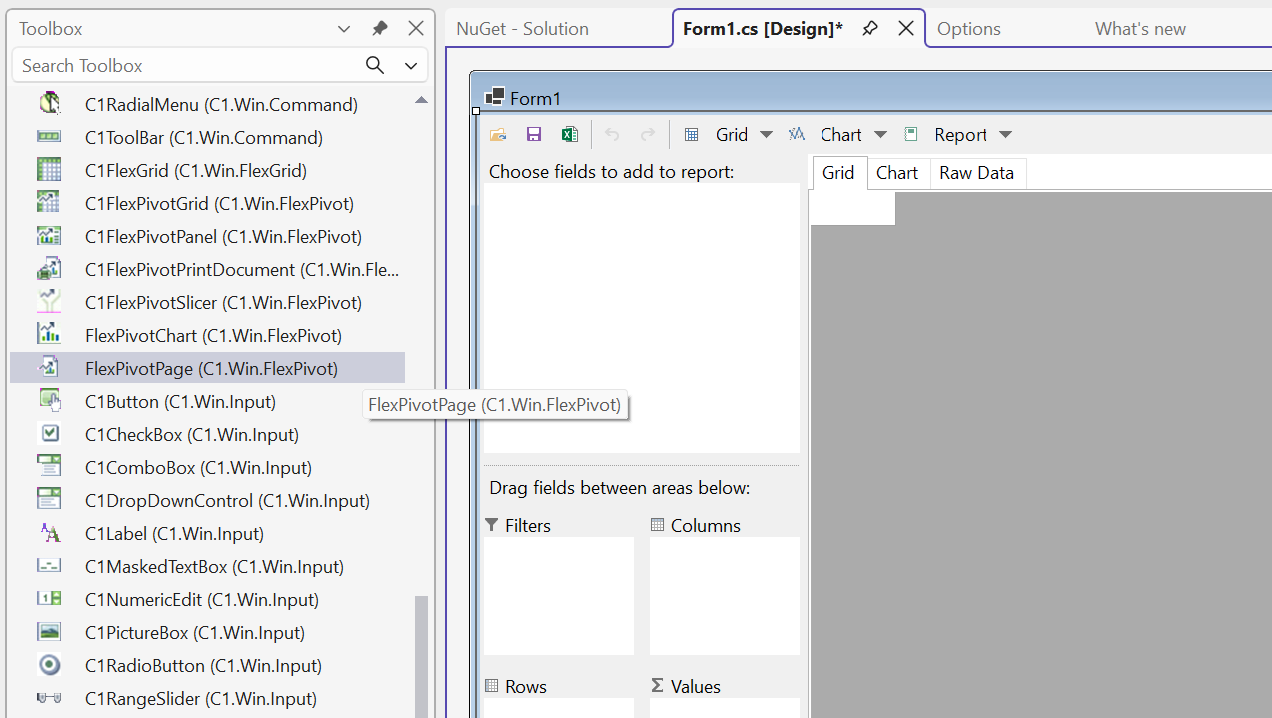Click "C1DropDownControl (C1.Win.Input)" text
Image resolution: width=1272 pixels, height=718 pixels.
(x=228, y=501)
